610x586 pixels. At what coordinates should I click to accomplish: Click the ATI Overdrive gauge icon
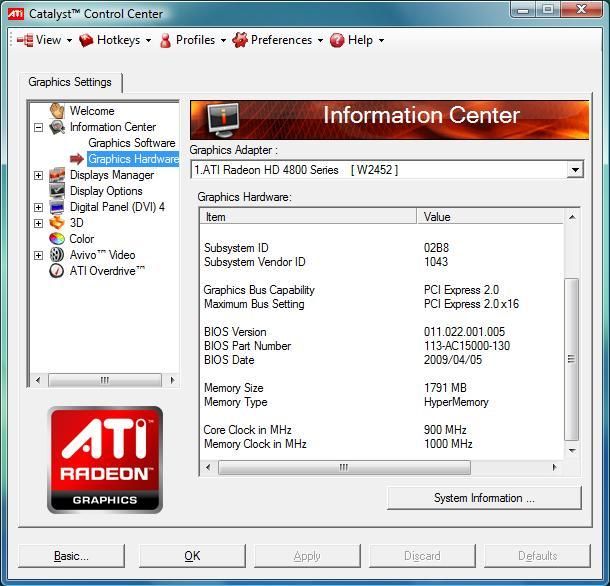pos(57,271)
